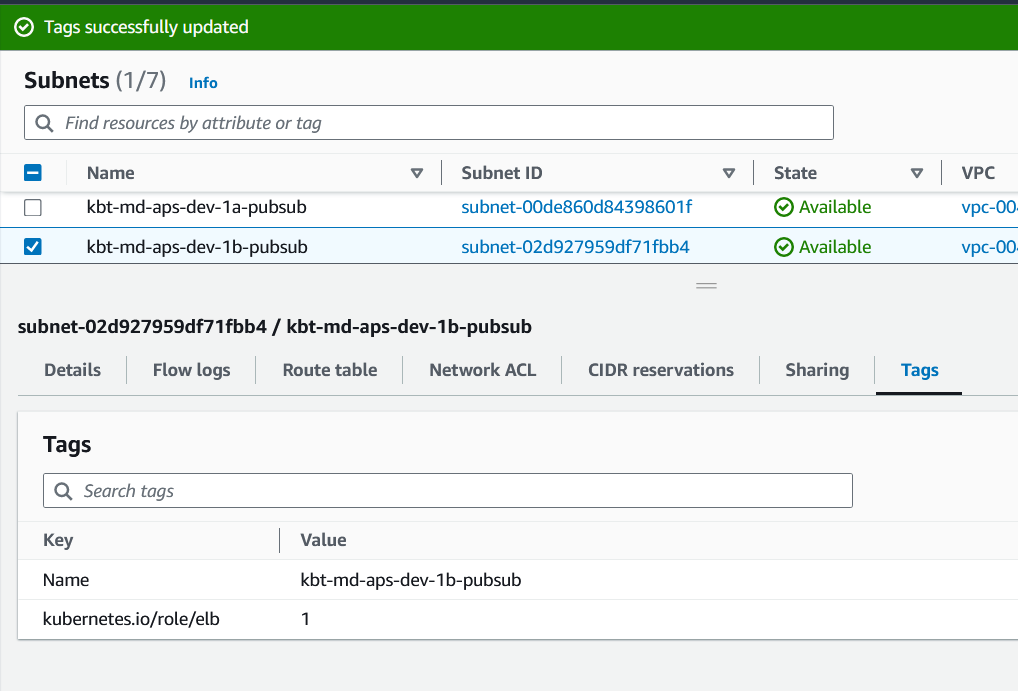The image size is (1018, 691).
Task: Click the Available status icon for kbt-md-aps-dev-1a-pubsub
Action: click(x=784, y=207)
